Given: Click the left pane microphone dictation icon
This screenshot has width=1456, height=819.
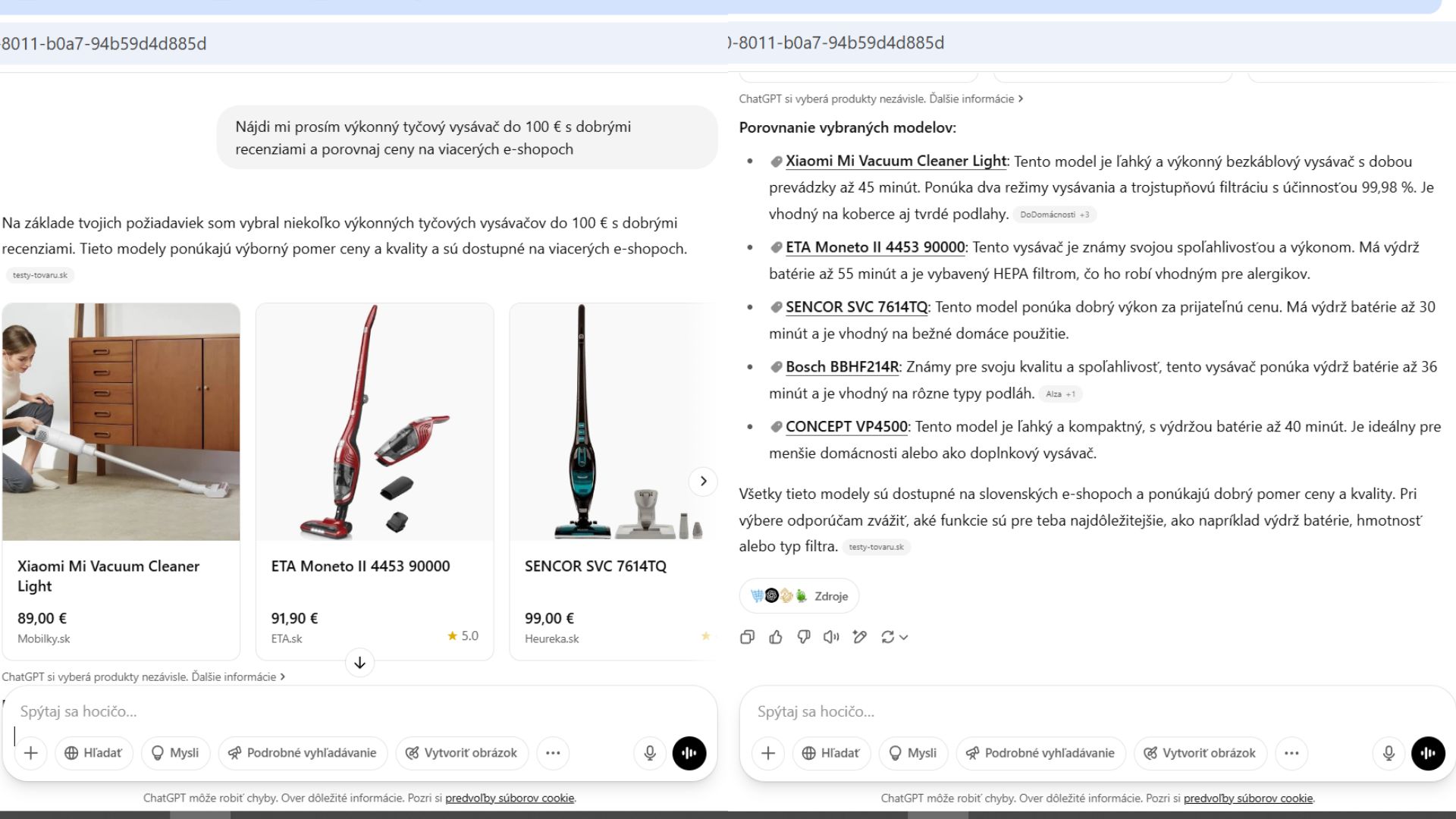Looking at the screenshot, I should point(650,753).
